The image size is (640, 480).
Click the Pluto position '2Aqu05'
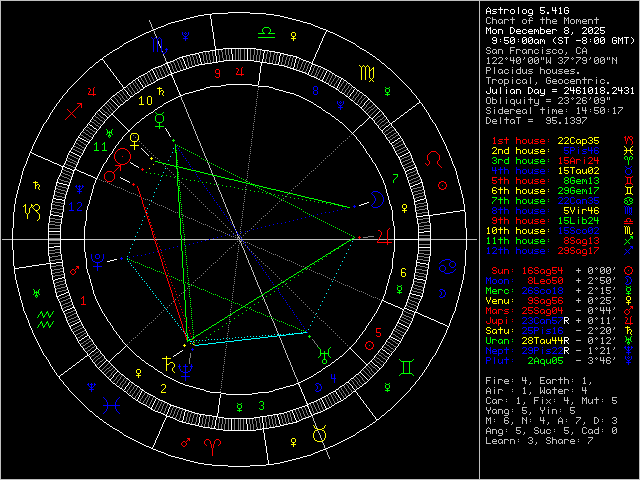(545, 361)
